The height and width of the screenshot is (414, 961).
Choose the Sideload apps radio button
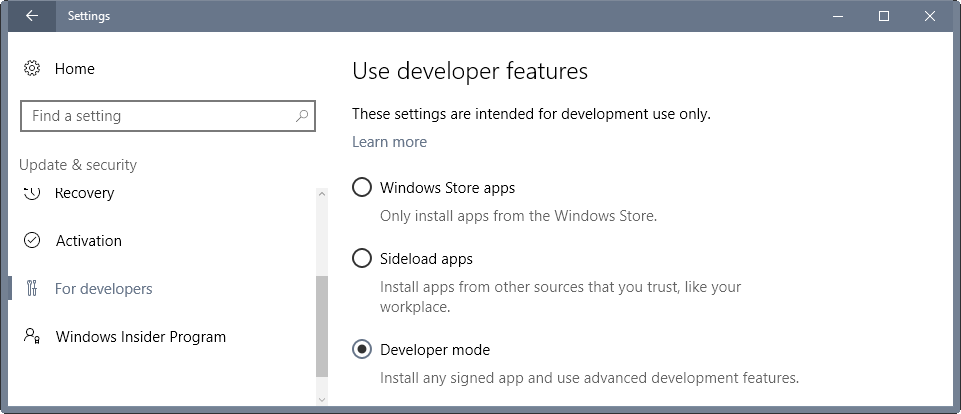coord(362,259)
